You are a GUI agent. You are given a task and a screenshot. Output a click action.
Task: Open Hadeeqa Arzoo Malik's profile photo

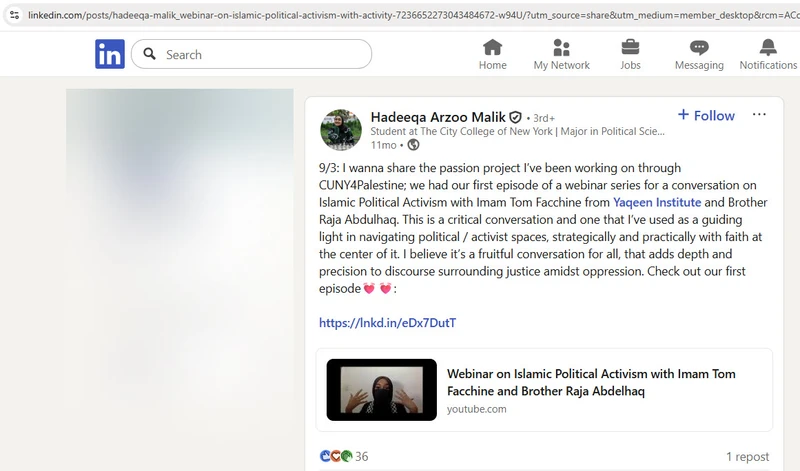tap(341, 130)
